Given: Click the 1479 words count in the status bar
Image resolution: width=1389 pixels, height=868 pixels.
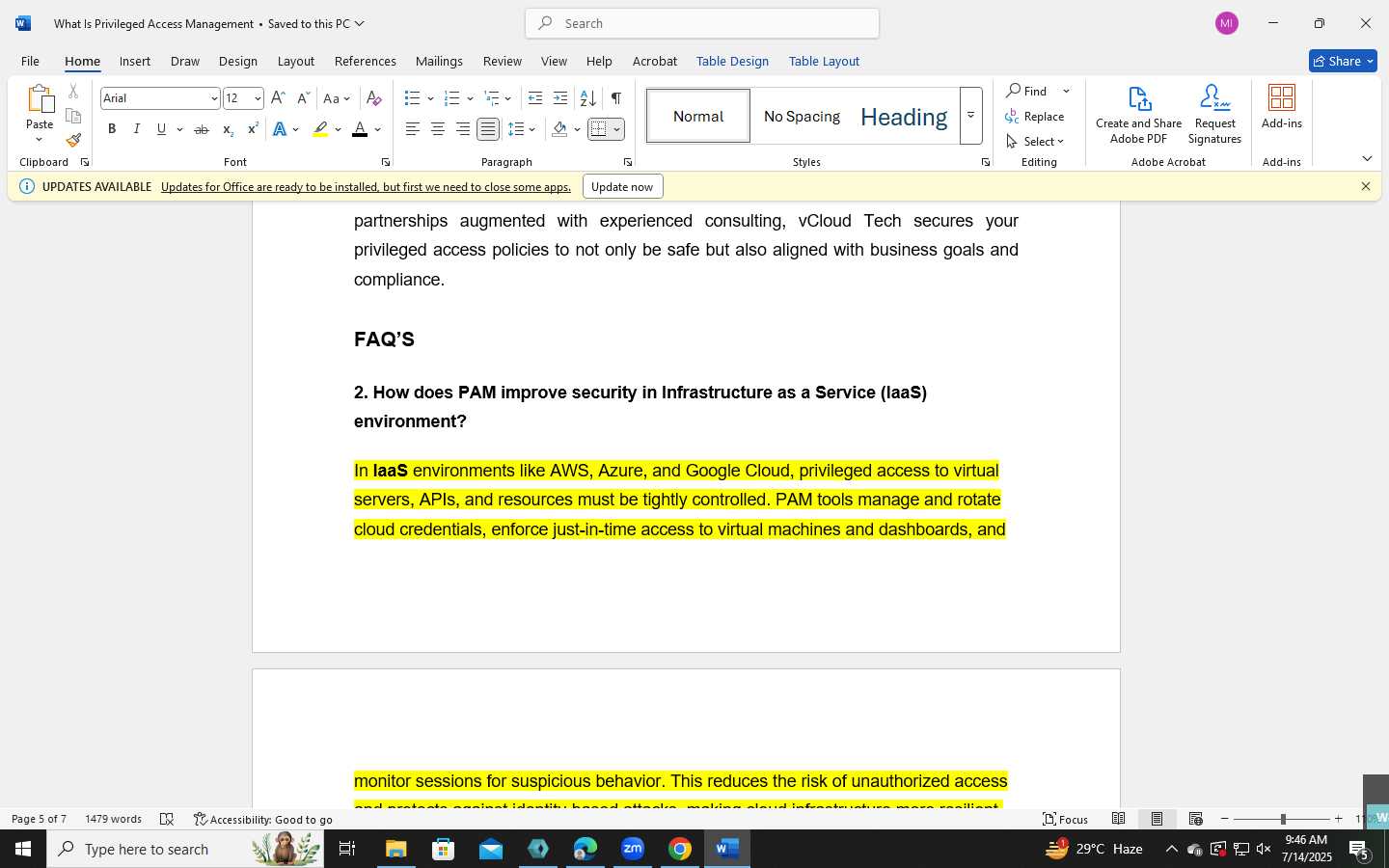Looking at the screenshot, I should (x=113, y=819).
